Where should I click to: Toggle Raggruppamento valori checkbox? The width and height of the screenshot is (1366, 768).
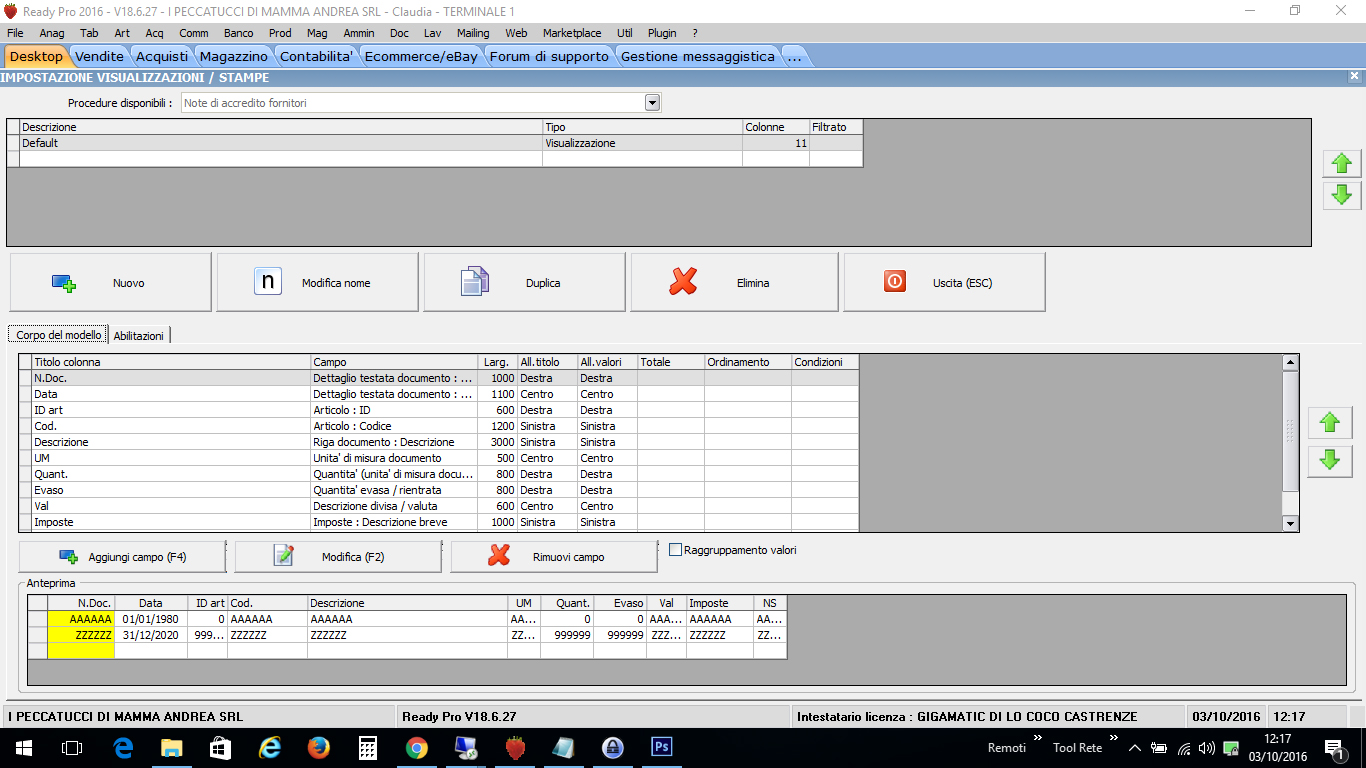[x=675, y=550]
